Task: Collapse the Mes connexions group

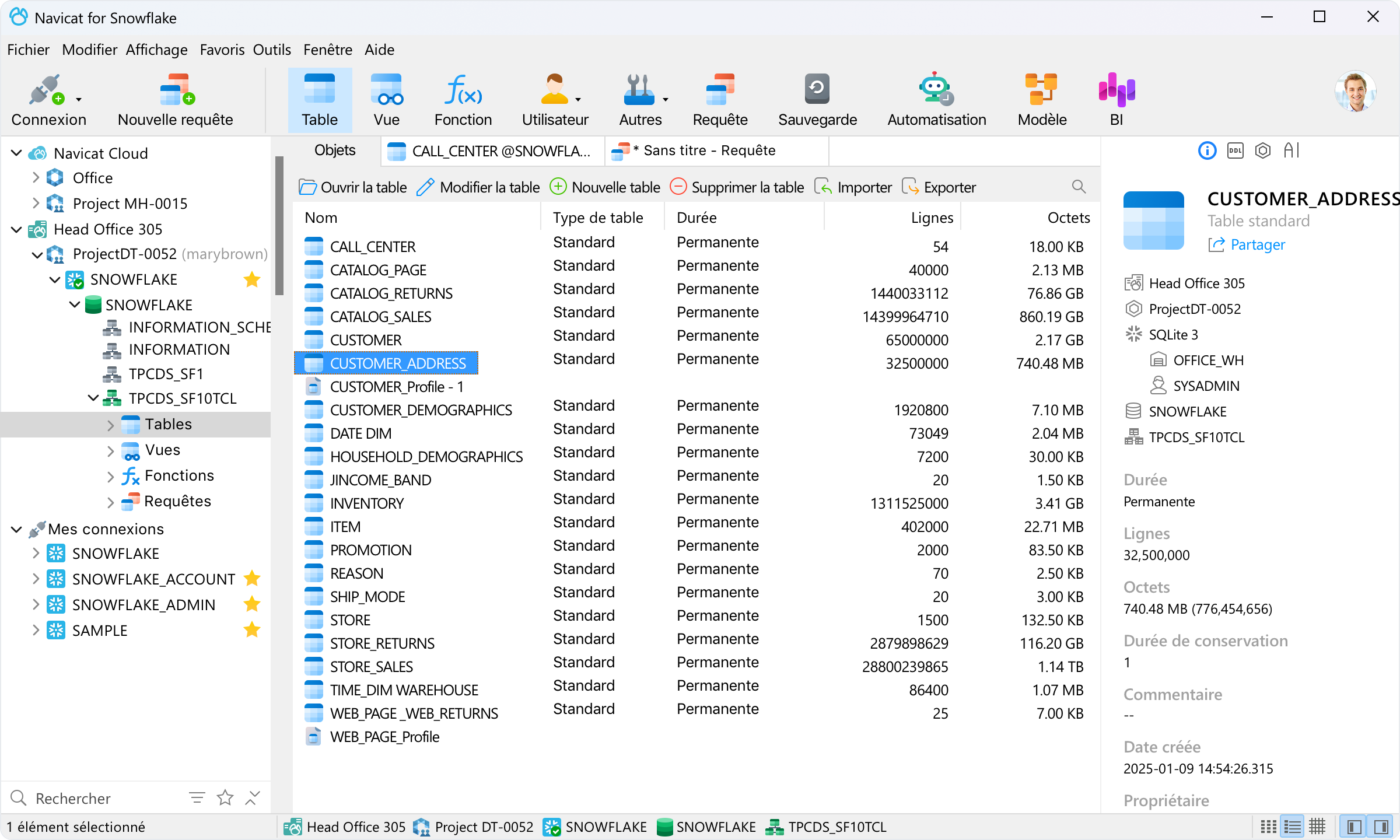Action: [17, 528]
